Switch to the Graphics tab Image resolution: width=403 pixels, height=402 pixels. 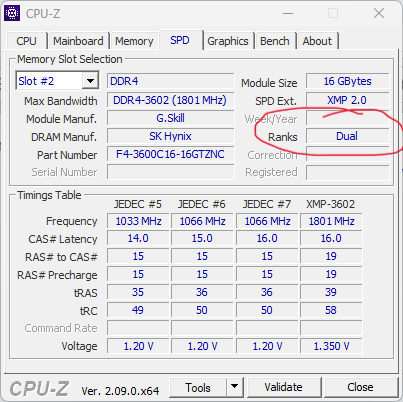tap(228, 41)
